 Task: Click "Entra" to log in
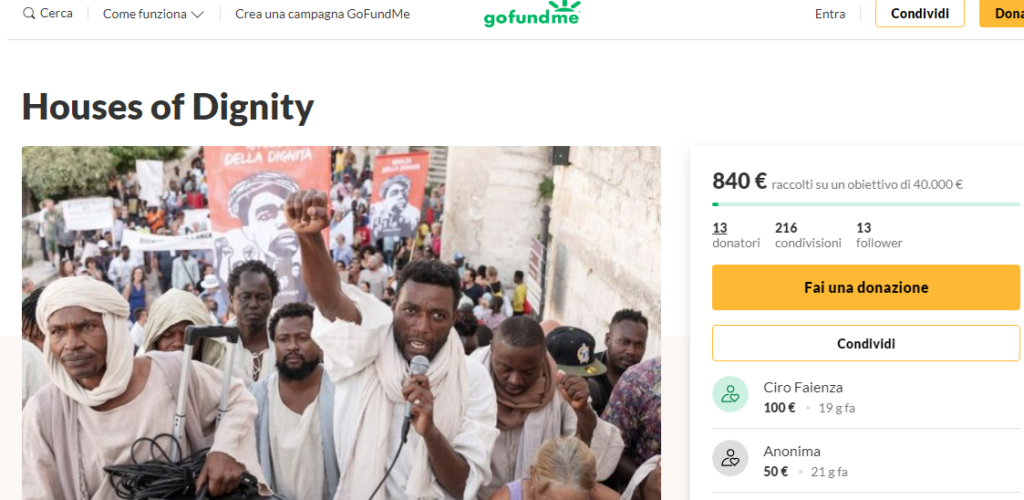coord(830,14)
